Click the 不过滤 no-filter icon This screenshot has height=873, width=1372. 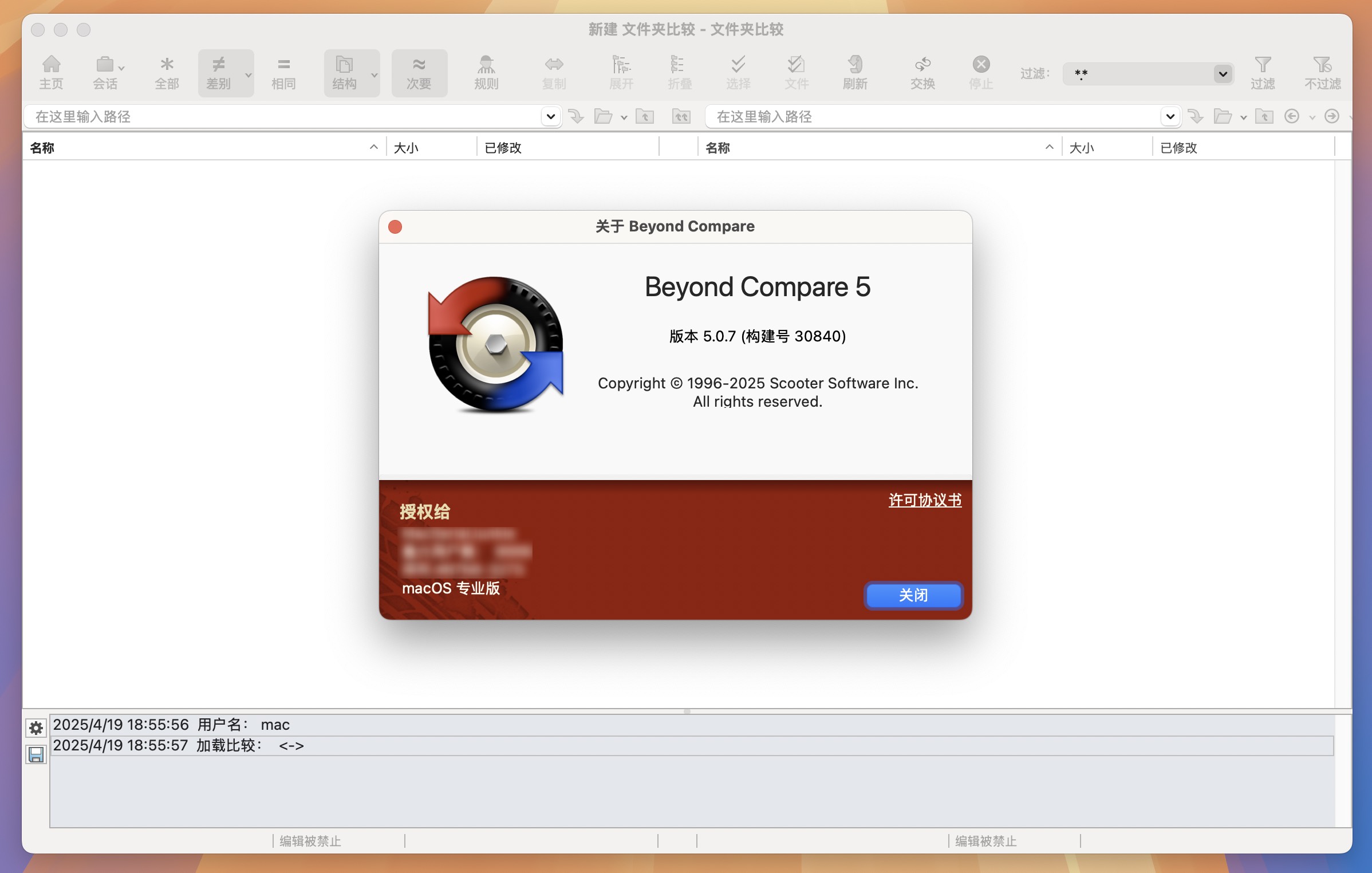point(1322,73)
